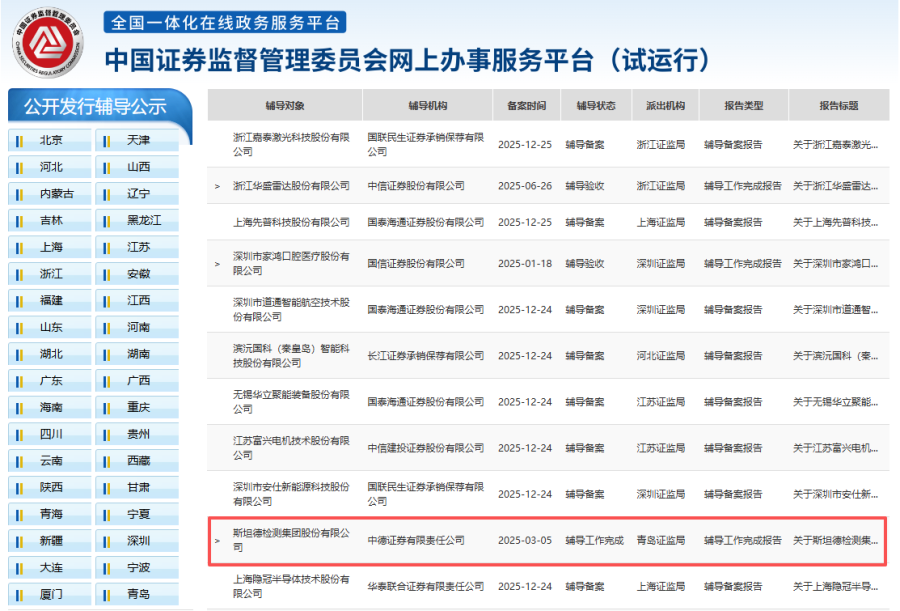Image resolution: width=900 pixels, height=611 pixels.
Task: Select the 上海先普科技股份有限公司 row
Action: (291, 222)
